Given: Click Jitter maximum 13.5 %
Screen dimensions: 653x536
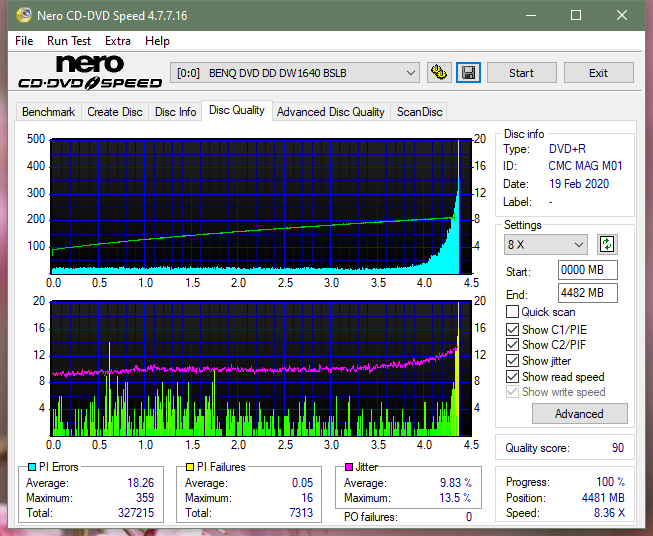Looking at the screenshot, I should coord(456,497).
